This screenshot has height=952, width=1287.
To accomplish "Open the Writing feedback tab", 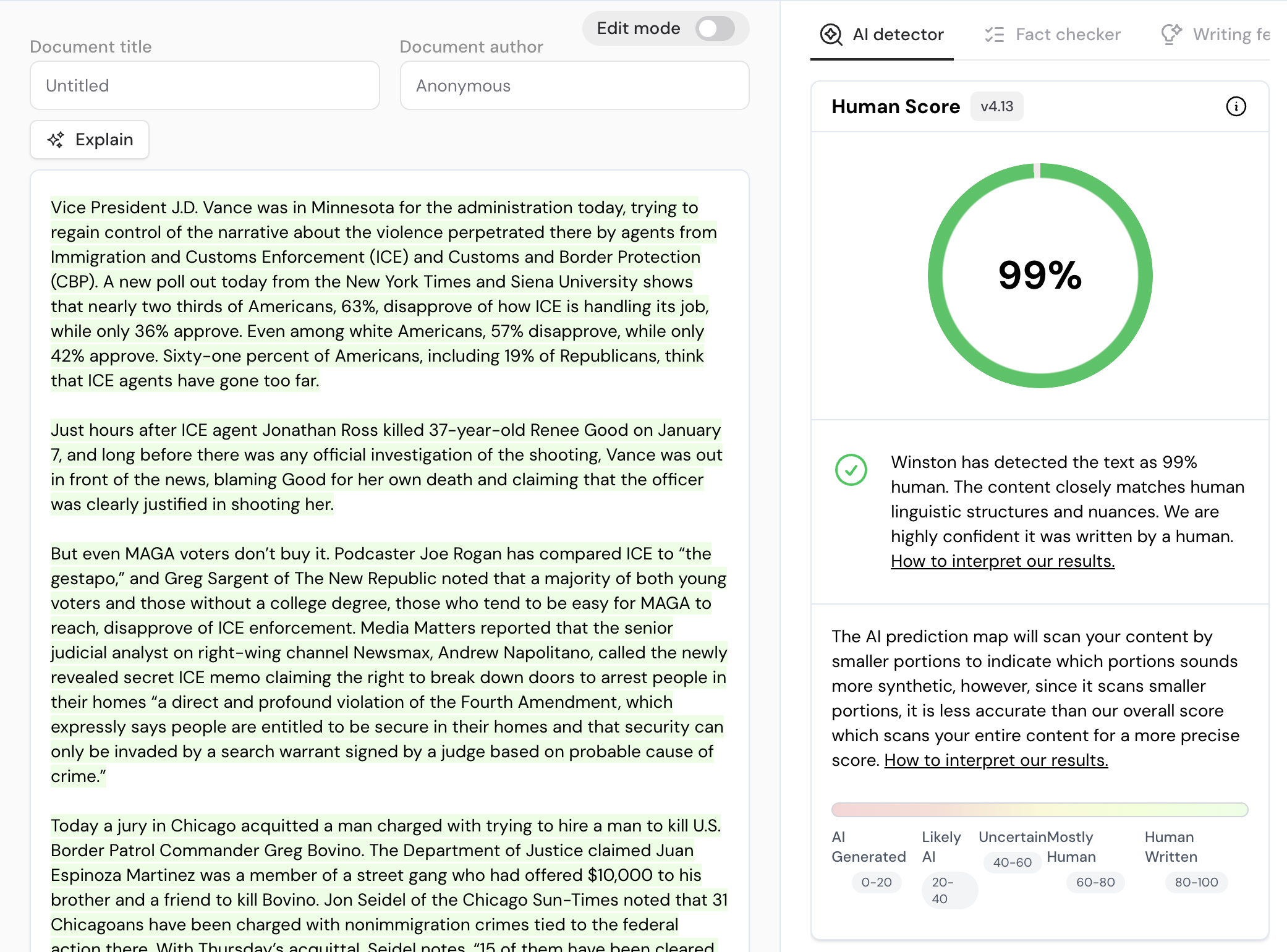I will pyautogui.click(x=1230, y=35).
